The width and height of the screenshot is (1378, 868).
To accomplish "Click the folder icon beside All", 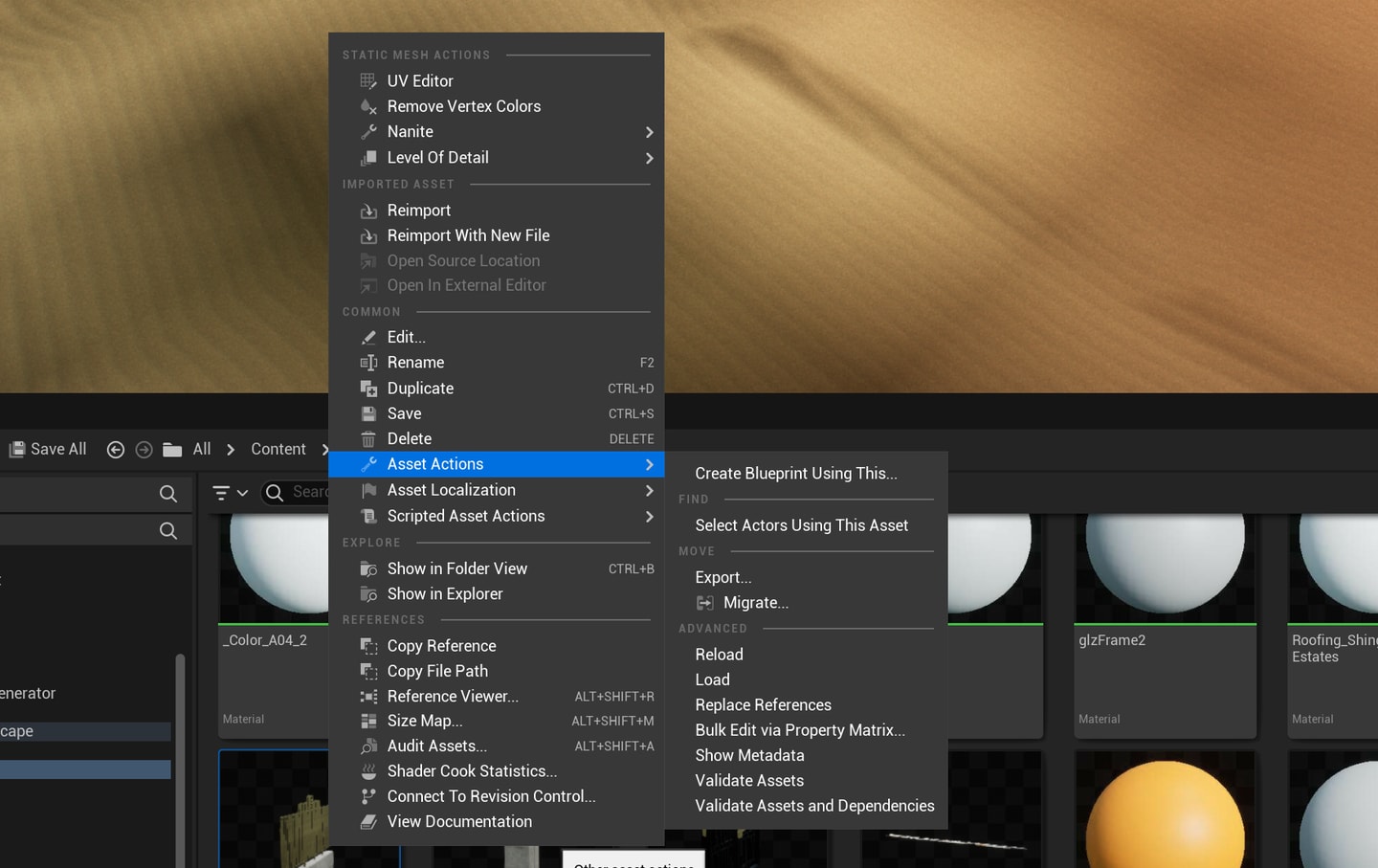I will pyautogui.click(x=172, y=450).
